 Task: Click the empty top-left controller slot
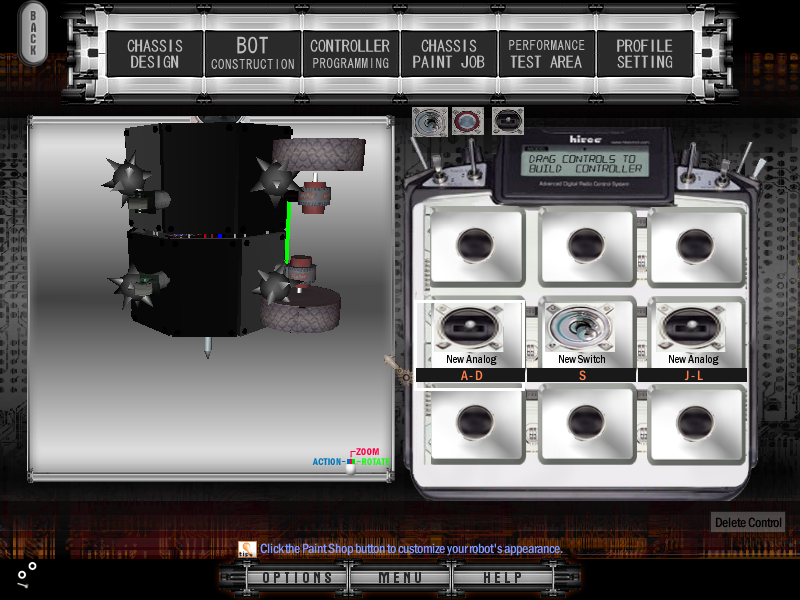(471, 246)
